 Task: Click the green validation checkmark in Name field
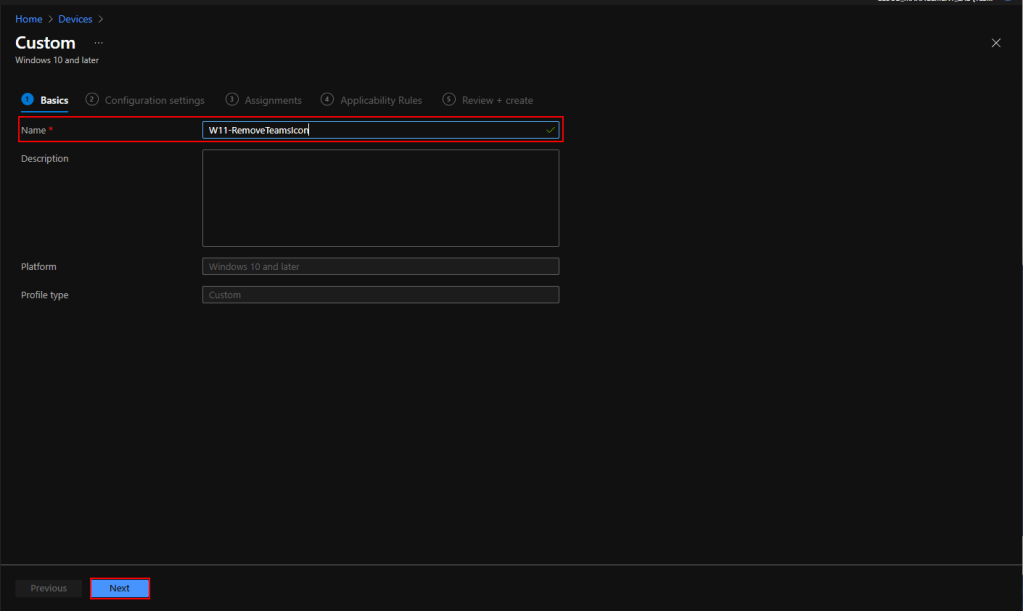(550, 130)
